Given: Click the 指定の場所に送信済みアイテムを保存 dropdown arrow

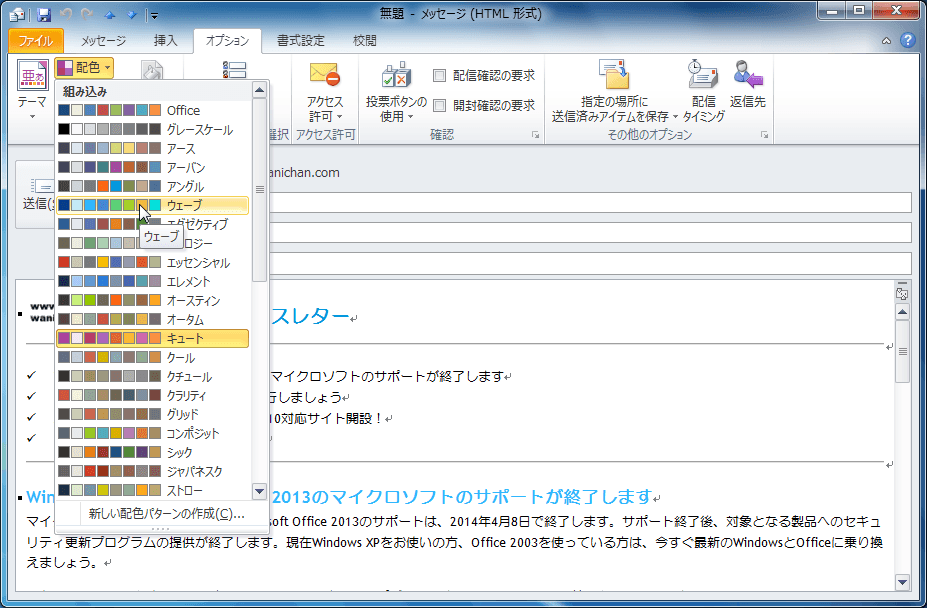Looking at the screenshot, I should [675, 117].
